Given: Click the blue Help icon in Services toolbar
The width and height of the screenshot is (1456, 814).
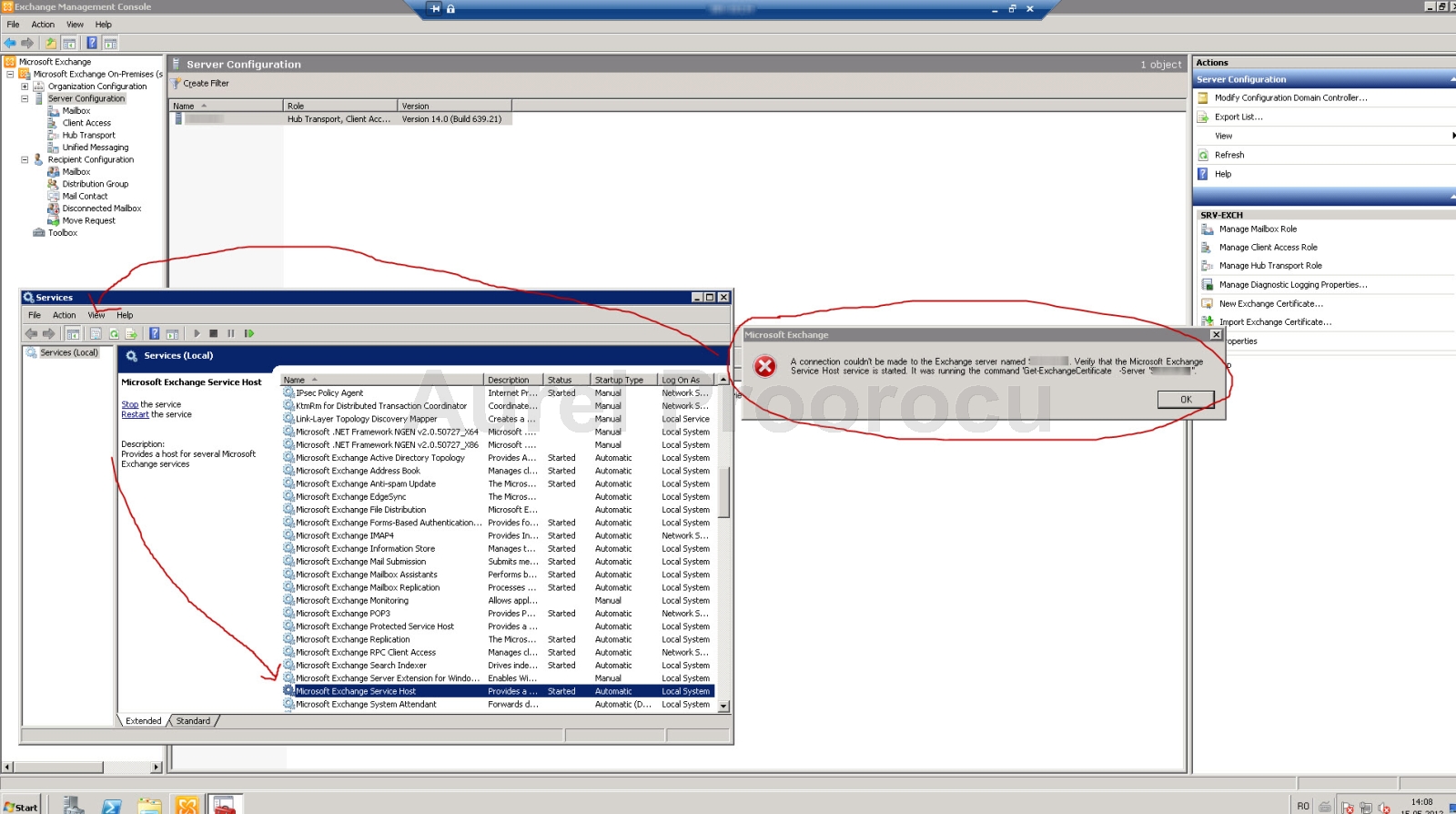Looking at the screenshot, I should coord(155,333).
